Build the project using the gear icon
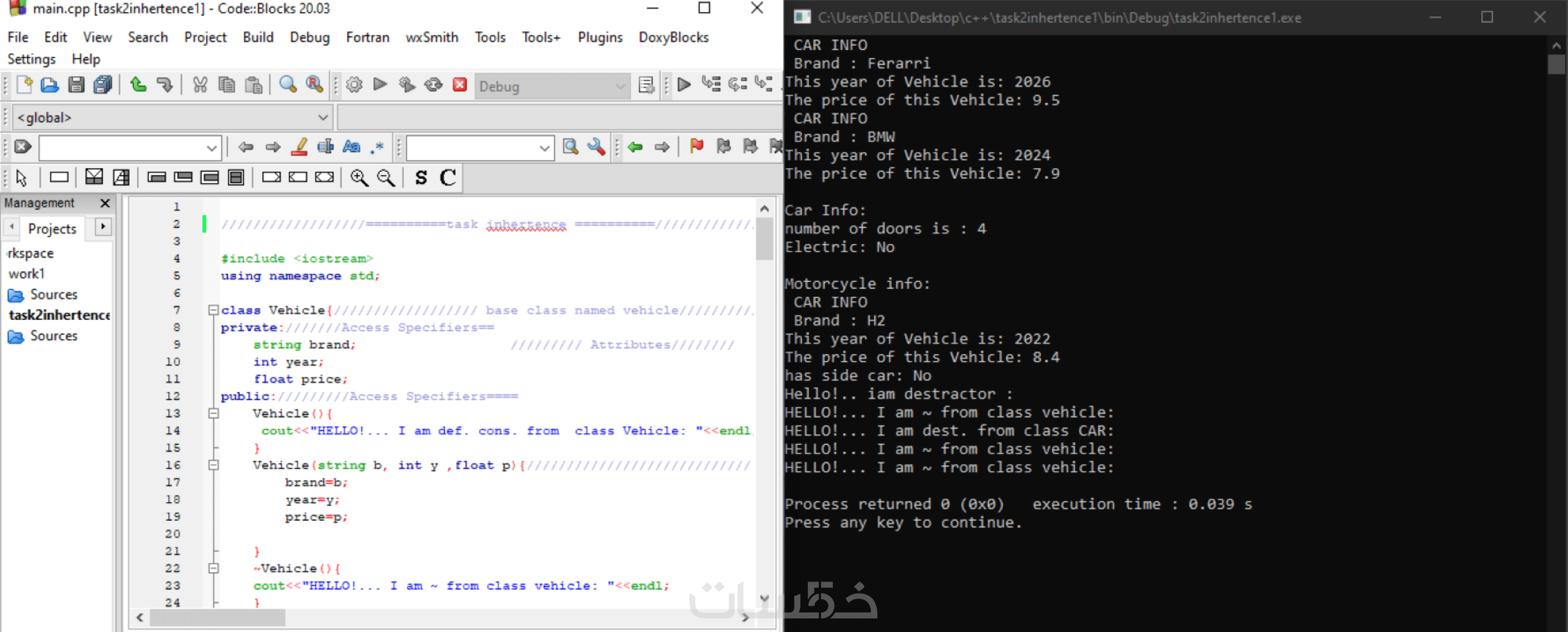This screenshot has width=1568, height=632. point(355,85)
